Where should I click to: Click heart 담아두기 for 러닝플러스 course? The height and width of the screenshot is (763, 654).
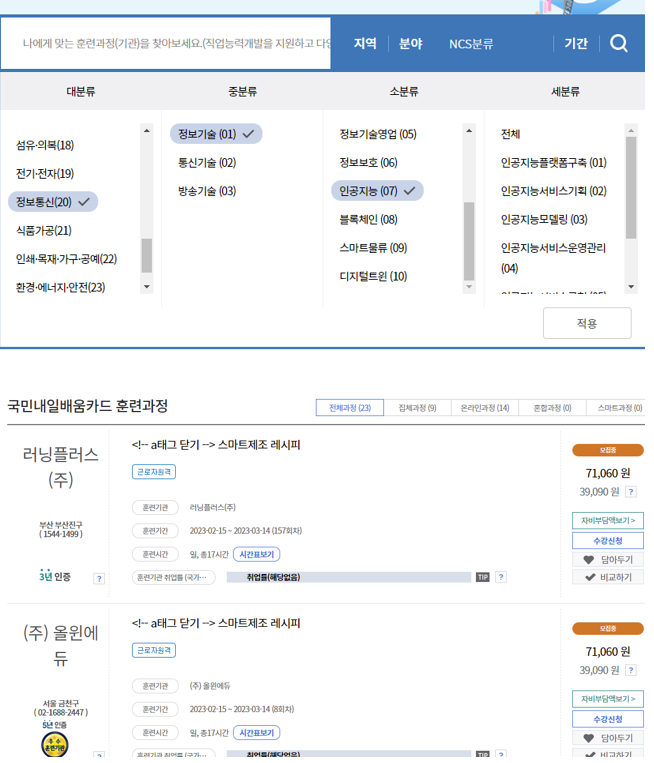pyautogui.click(x=608, y=560)
